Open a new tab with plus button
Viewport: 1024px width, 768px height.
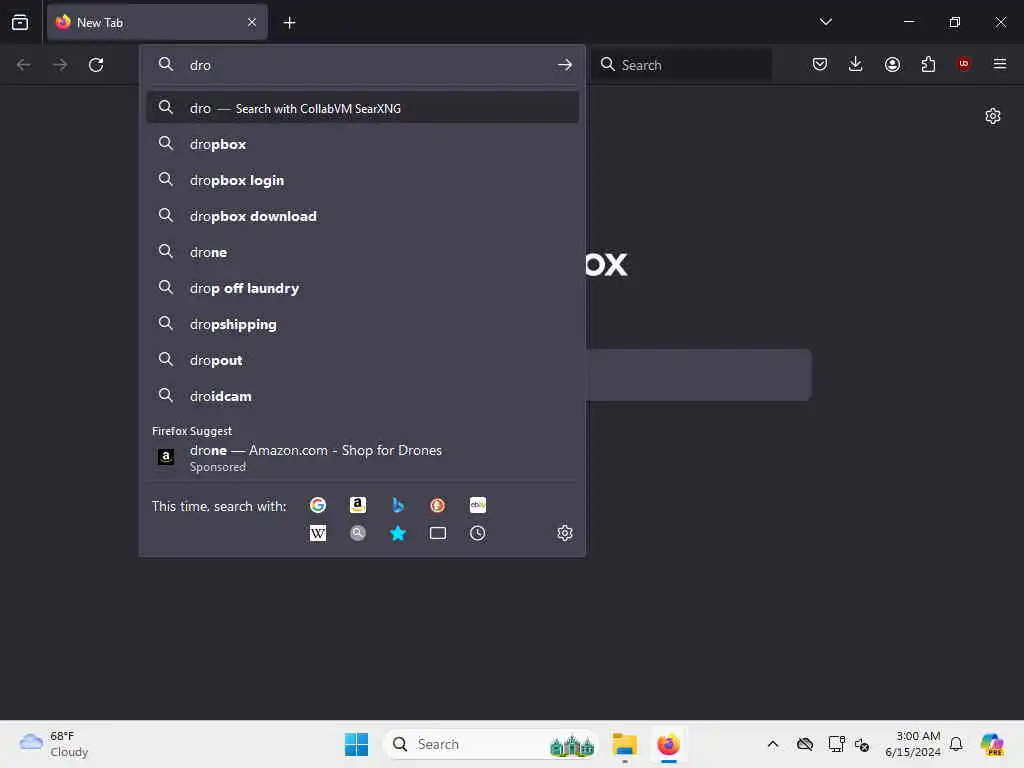(289, 23)
